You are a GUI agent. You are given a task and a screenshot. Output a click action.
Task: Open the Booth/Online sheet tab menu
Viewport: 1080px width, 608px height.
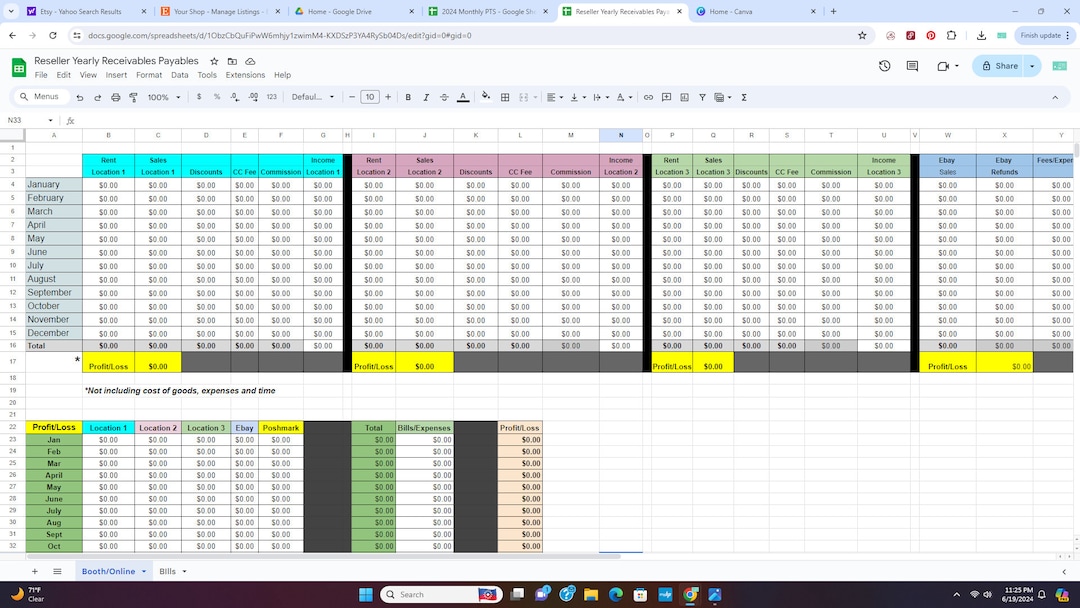[x=143, y=572]
